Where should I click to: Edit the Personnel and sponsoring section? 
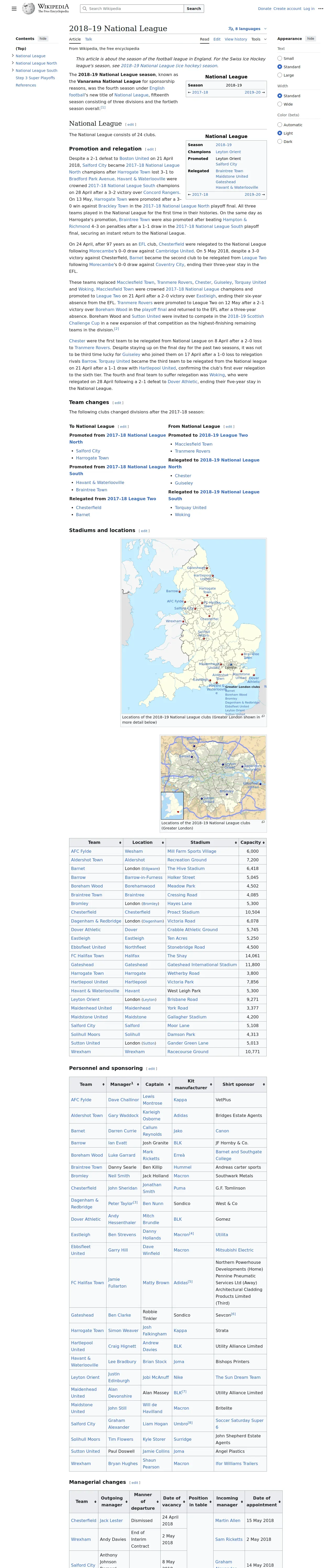[152, 1068]
